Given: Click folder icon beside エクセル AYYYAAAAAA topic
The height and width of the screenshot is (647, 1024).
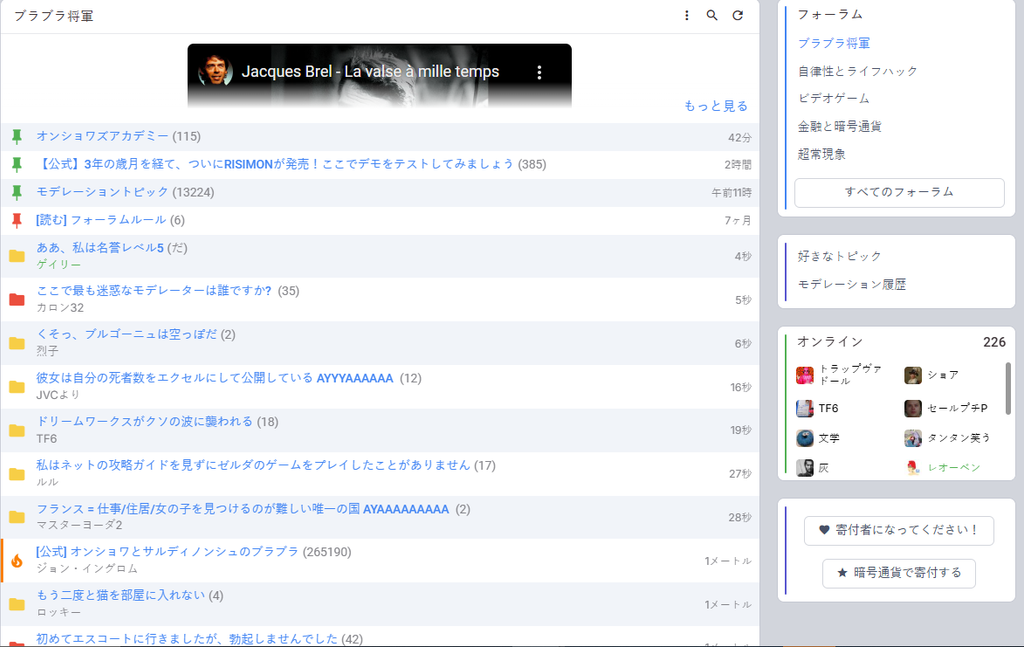Looking at the screenshot, I should click(x=17, y=387).
